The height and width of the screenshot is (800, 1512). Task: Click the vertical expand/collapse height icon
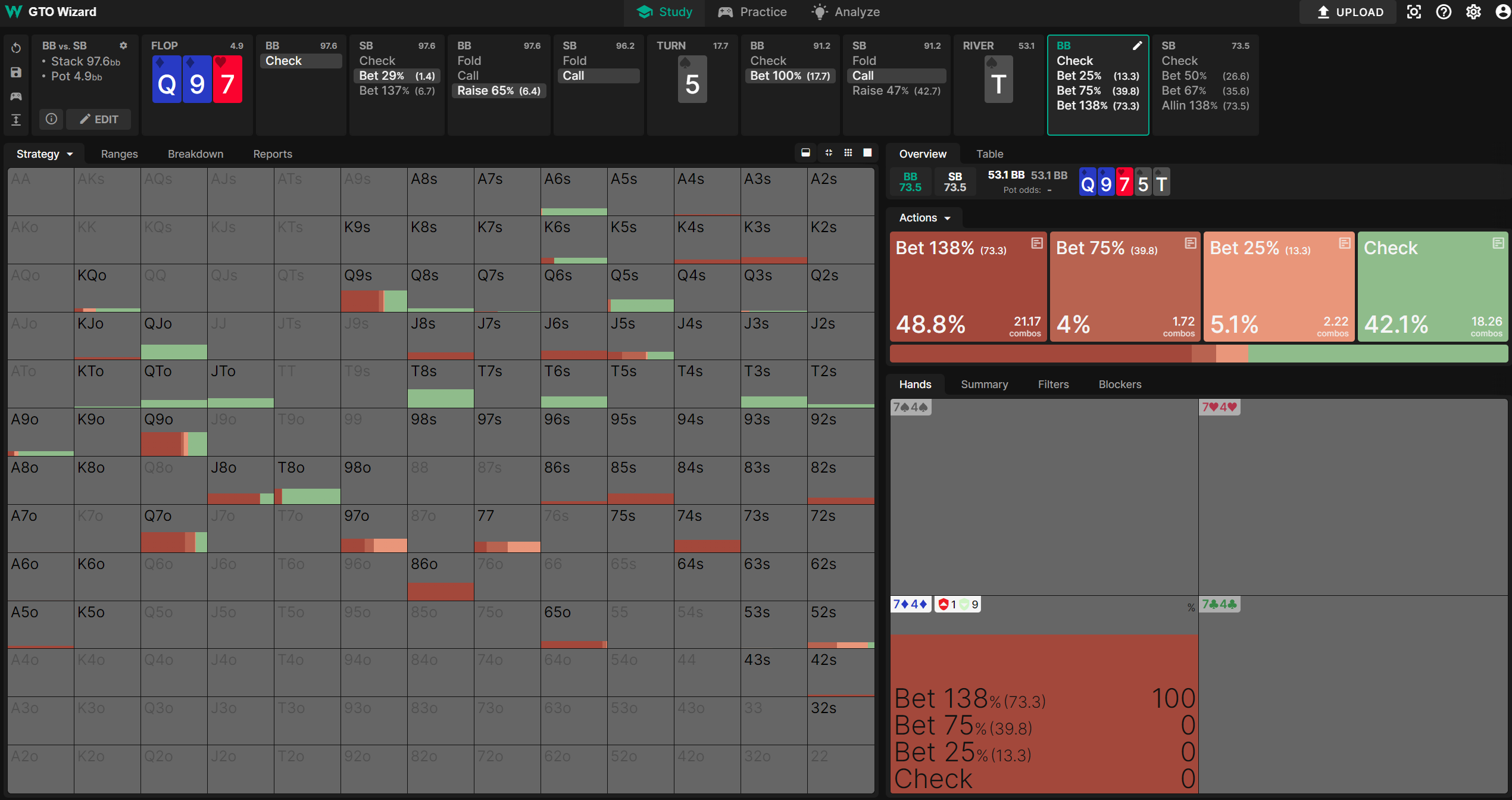16,120
